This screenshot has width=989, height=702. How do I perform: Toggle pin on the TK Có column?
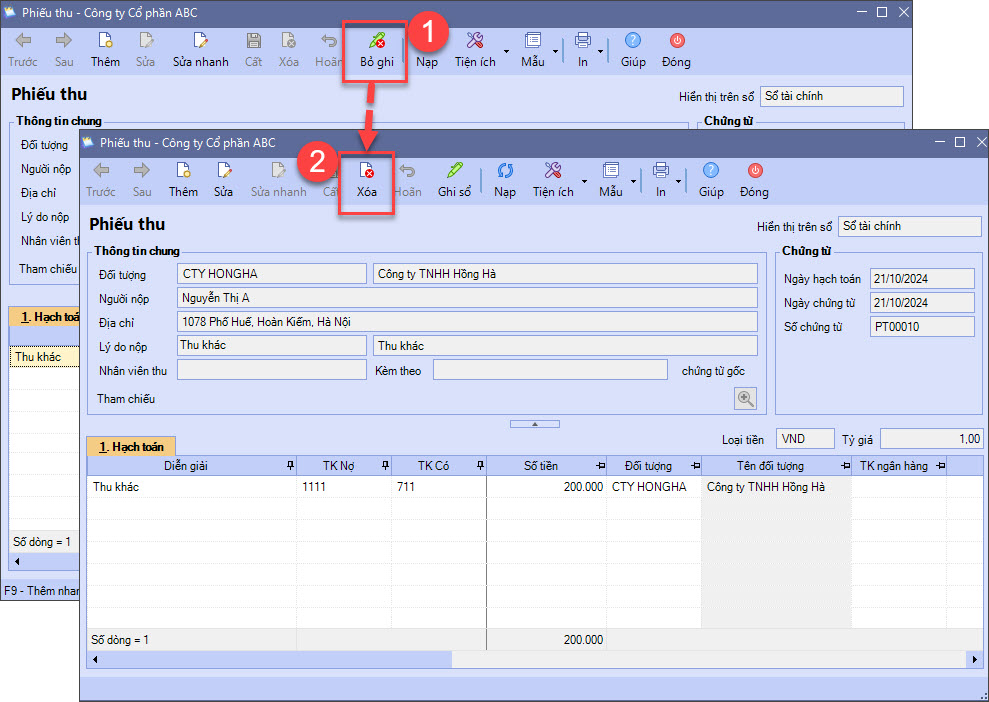(x=479, y=466)
